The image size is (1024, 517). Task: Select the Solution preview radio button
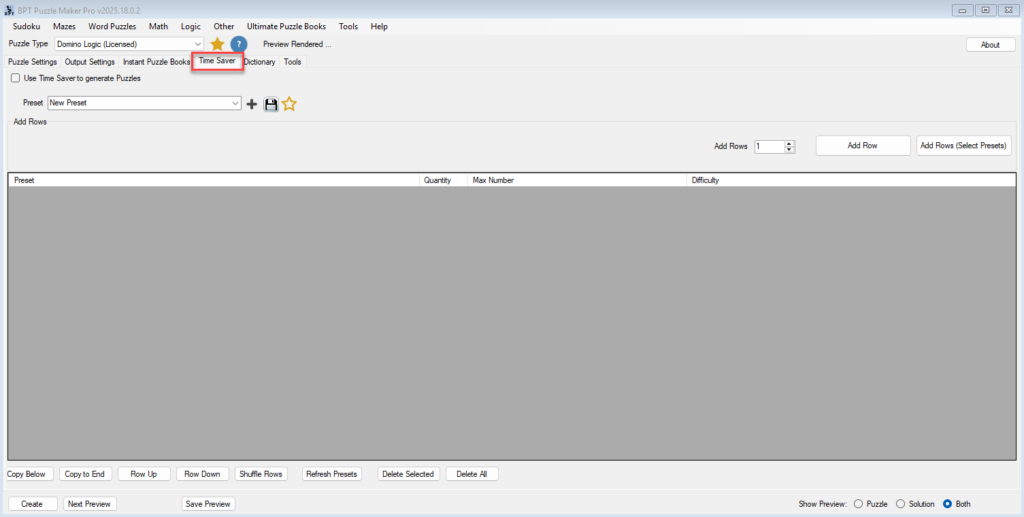[900, 504]
